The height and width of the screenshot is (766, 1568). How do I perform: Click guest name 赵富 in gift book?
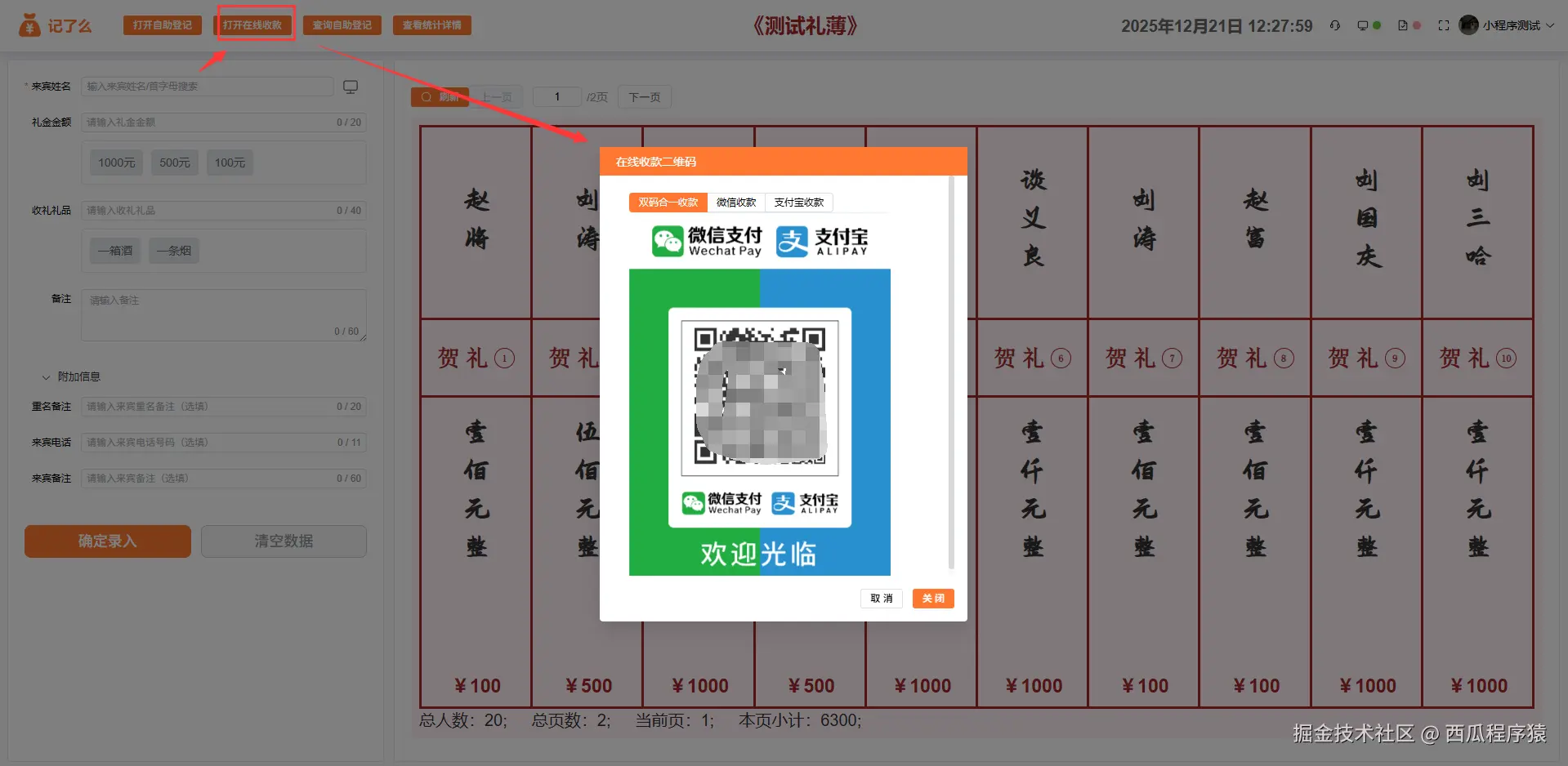(1255, 219)
